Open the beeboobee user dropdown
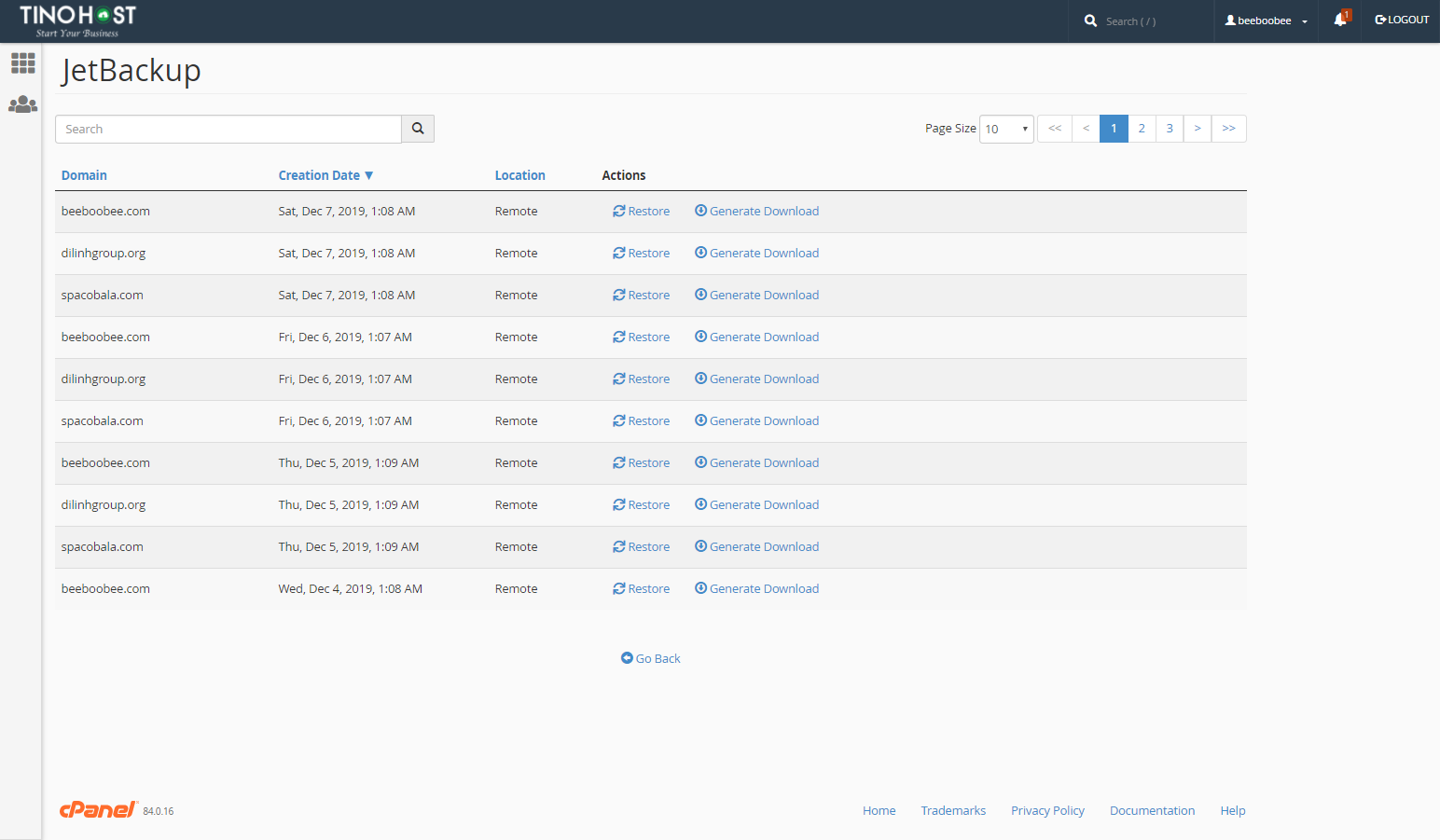The image size is (1440, 840). tap(1267, 21)
